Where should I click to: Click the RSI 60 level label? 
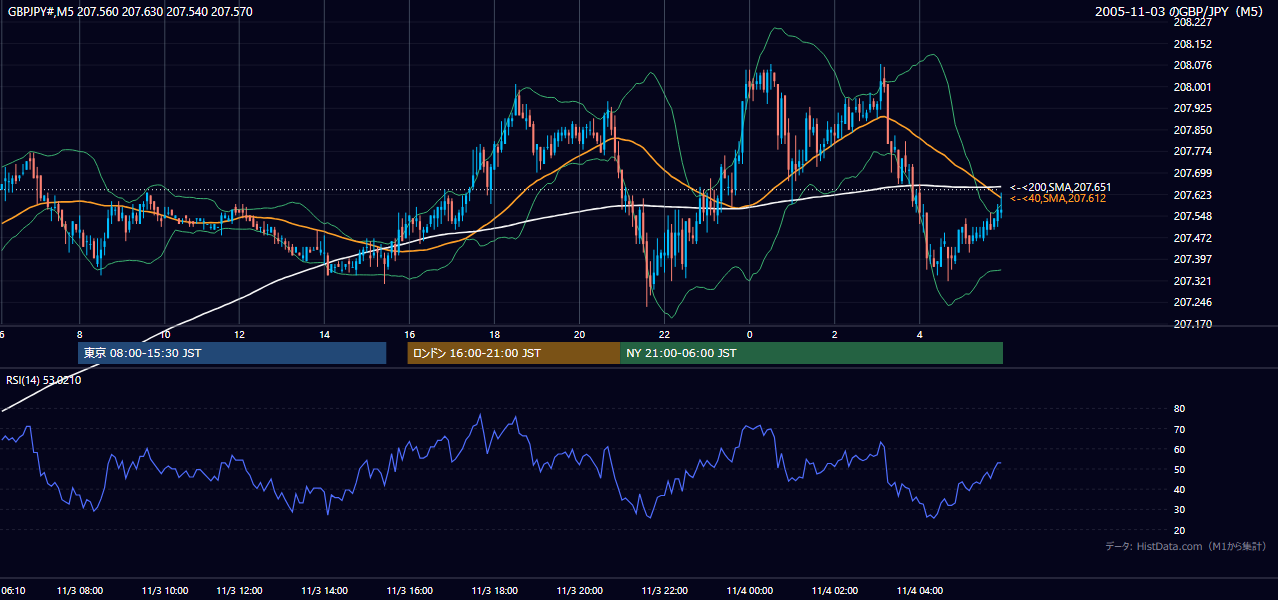(x=1179, y=449)
